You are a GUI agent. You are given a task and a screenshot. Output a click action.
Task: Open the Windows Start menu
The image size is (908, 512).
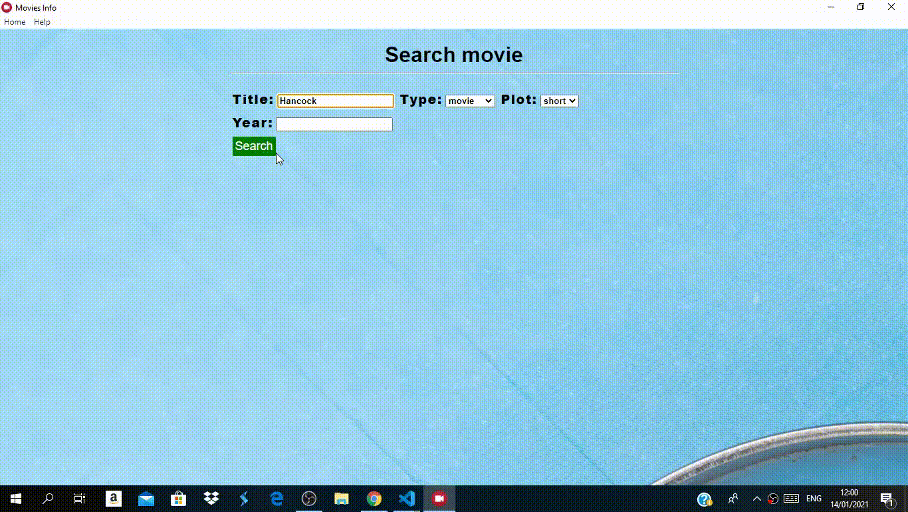click(x=16, y=499)
